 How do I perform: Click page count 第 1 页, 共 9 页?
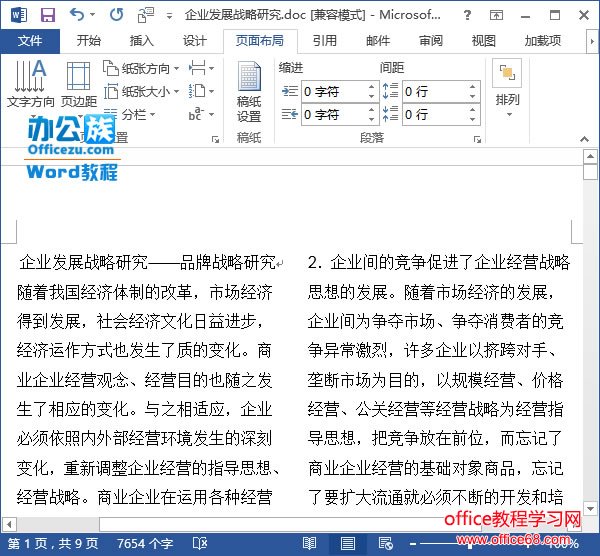click(53, 543)
